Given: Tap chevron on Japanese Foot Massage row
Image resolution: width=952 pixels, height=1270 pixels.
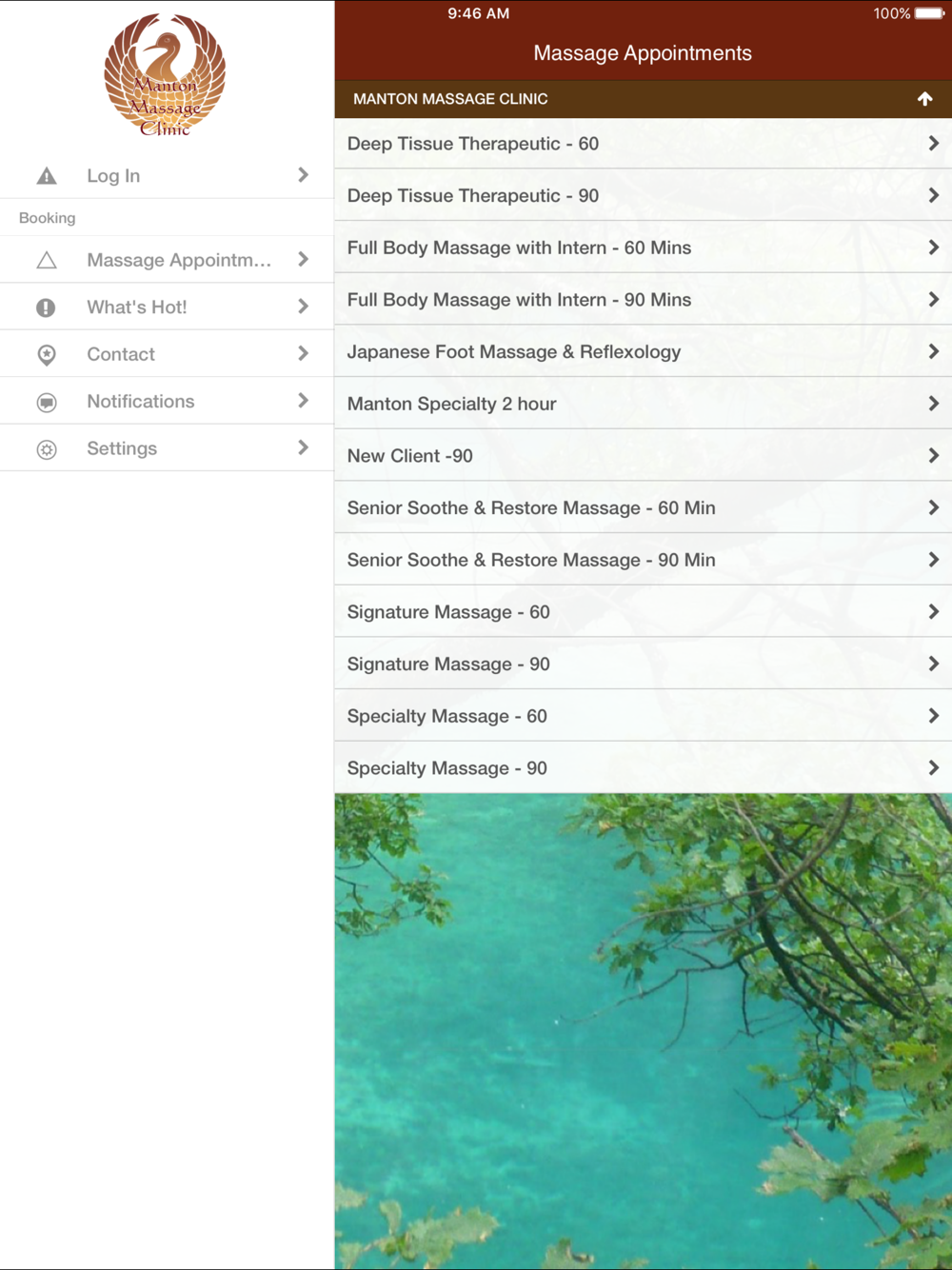Looking at the screenshot, I should (933, 351).
